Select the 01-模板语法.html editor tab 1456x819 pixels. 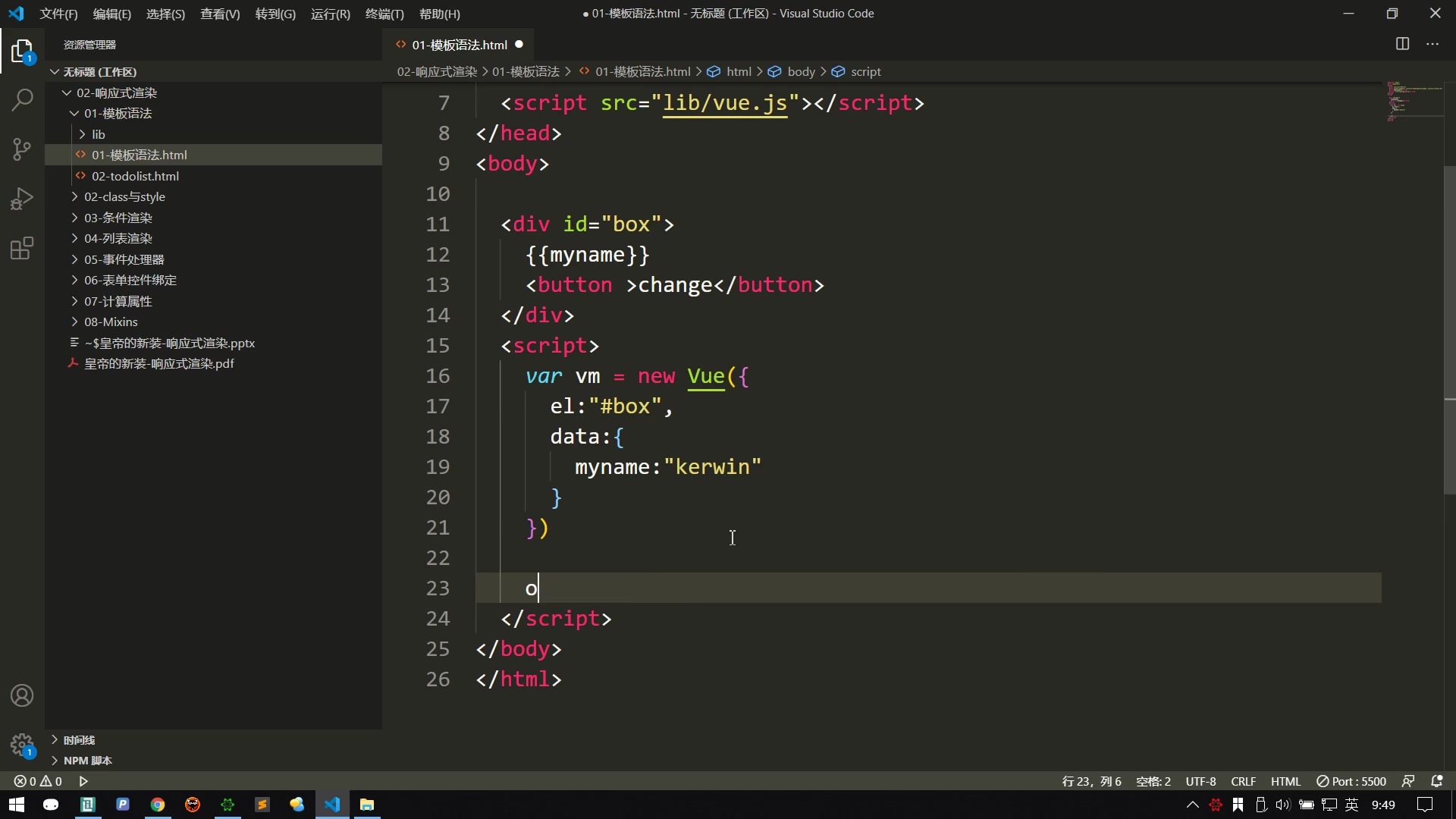(459, 45)
